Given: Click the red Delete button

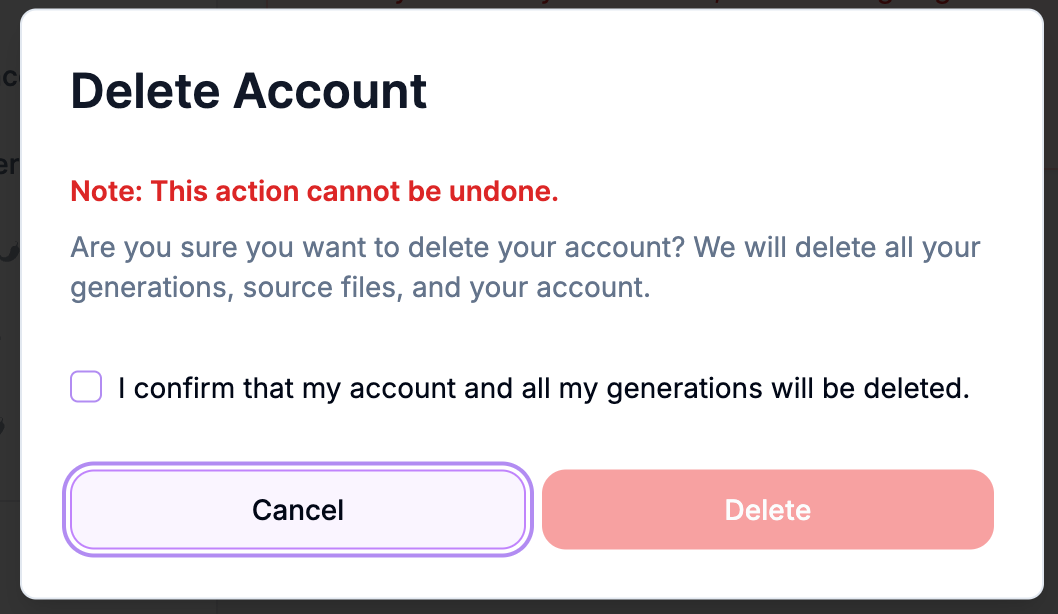Looking at the screenshot, I should (767, 509).
